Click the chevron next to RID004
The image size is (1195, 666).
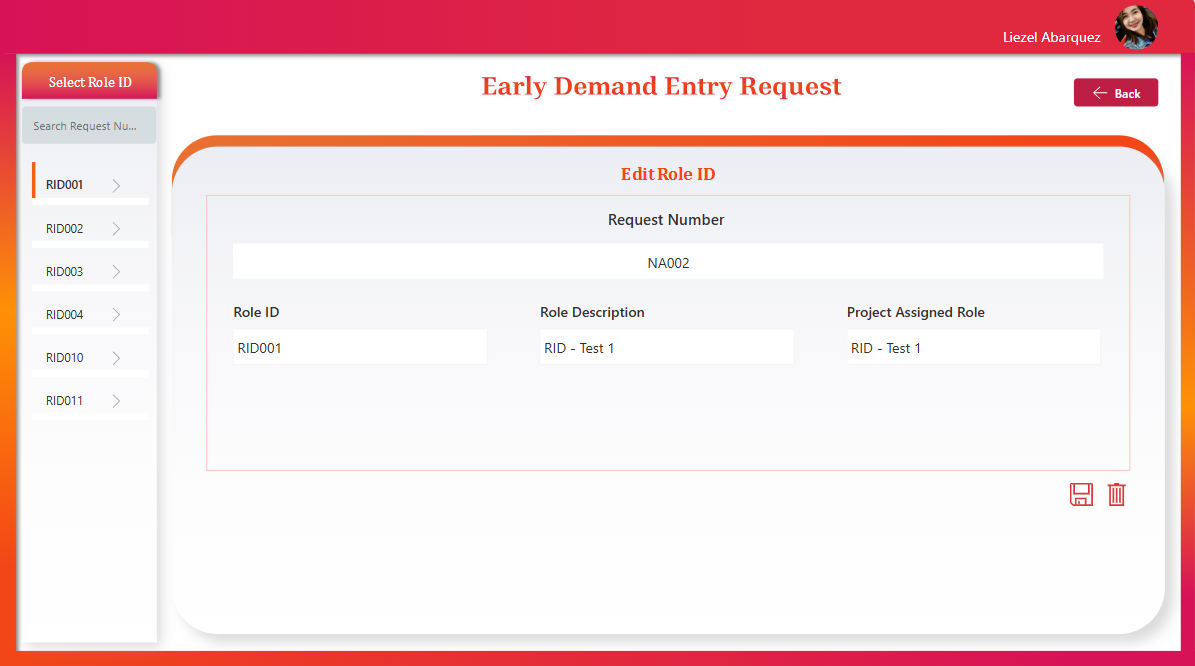[116, 315]
